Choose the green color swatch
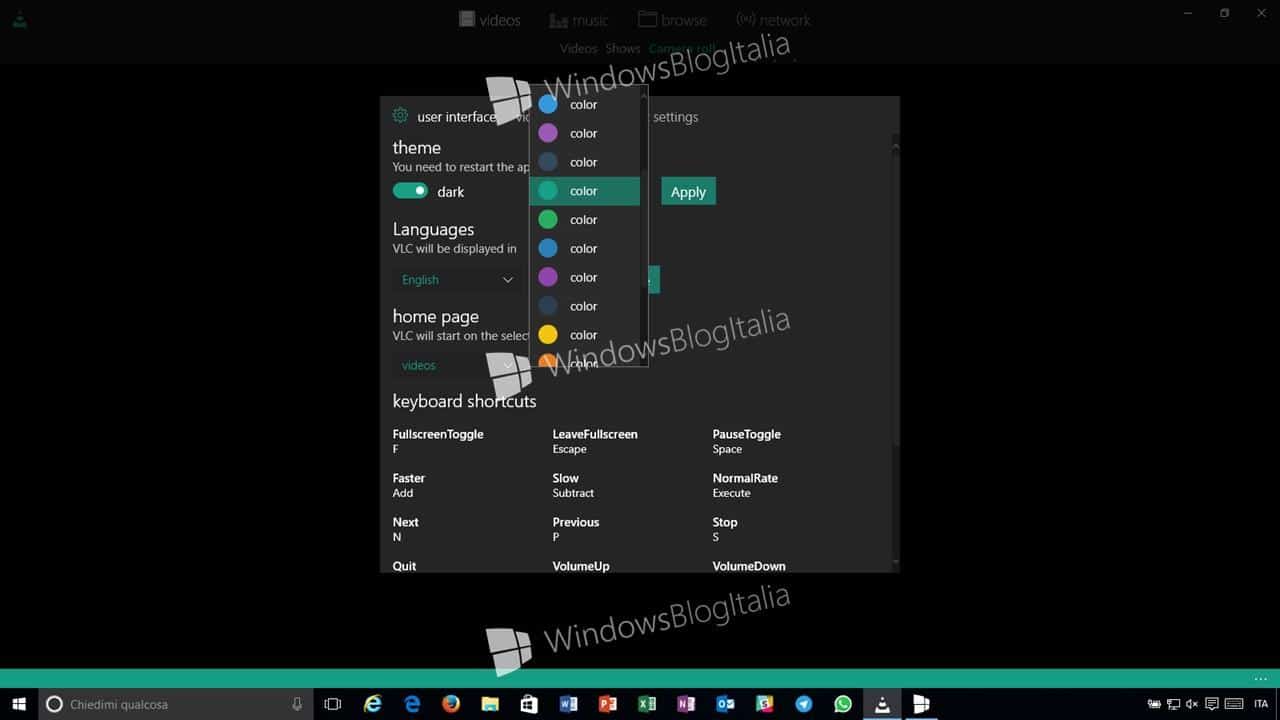Screen dimensions: 1280x720 pyautogui.click(x=548, y=220)
